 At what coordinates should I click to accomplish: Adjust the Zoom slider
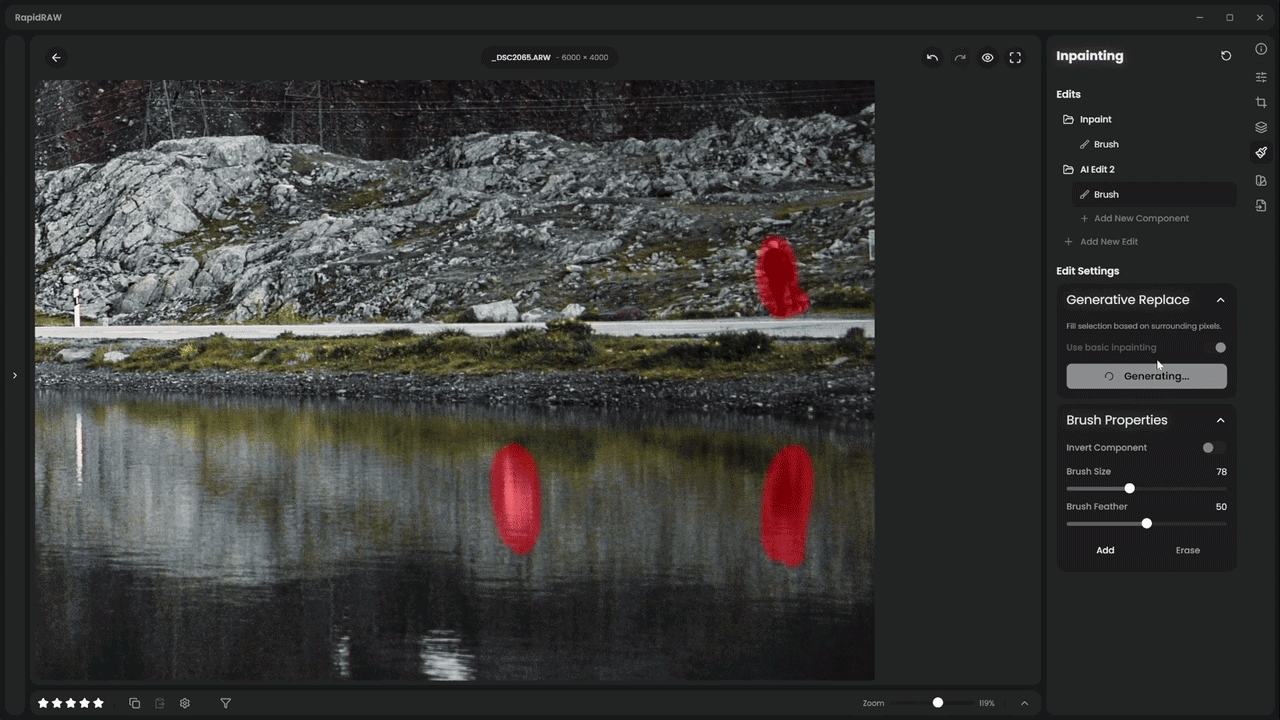(x=931, y=703)
